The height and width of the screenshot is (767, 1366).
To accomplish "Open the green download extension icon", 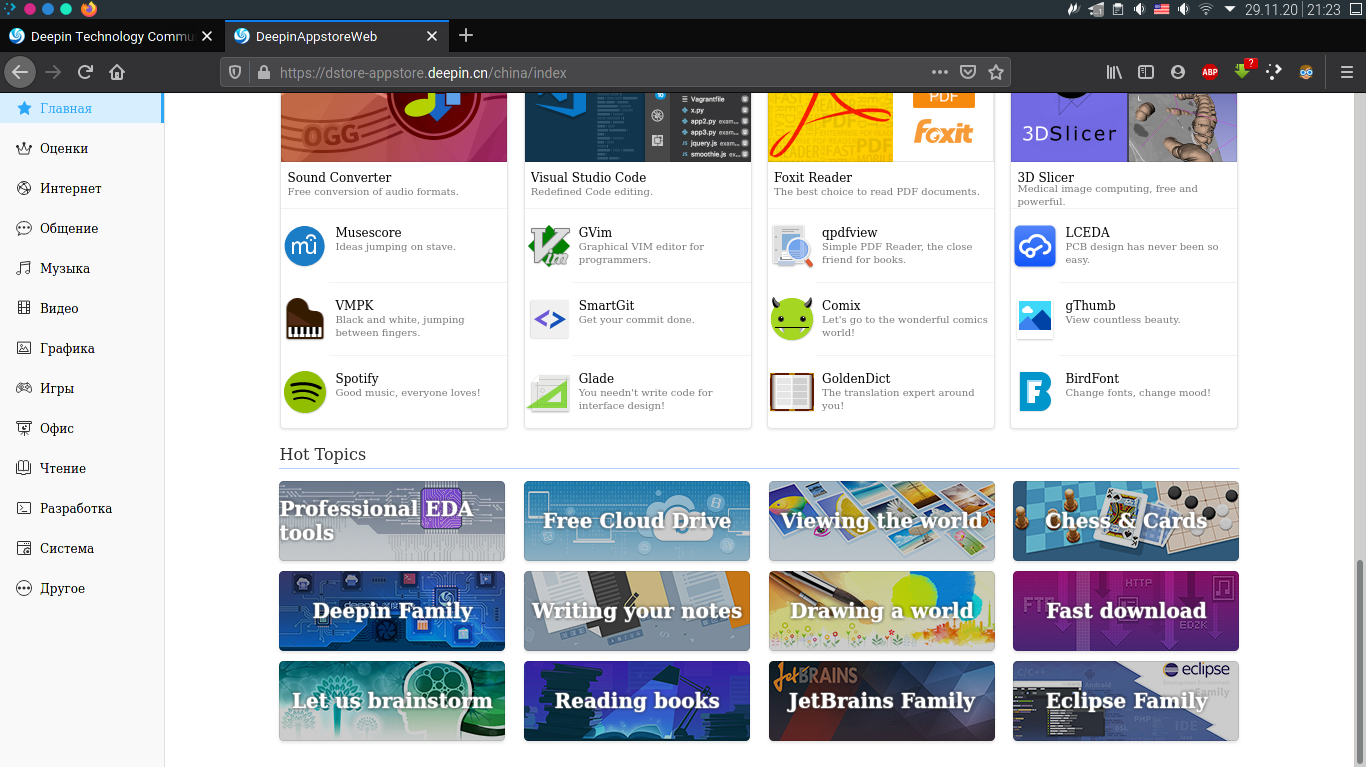I will tap(1243, 71).
